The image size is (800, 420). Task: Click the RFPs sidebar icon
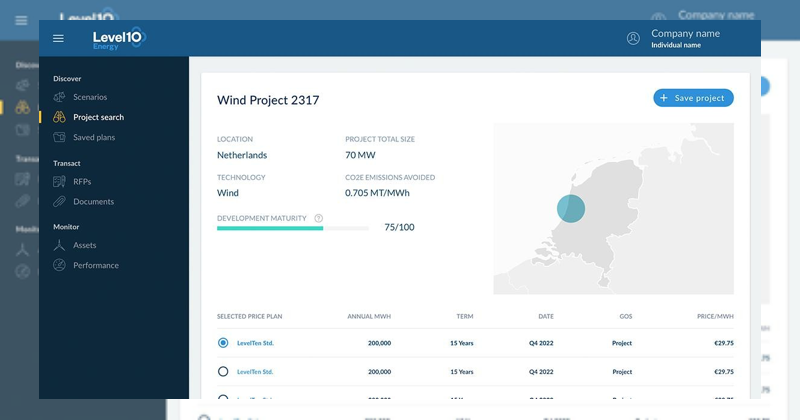tap(60, 182)
